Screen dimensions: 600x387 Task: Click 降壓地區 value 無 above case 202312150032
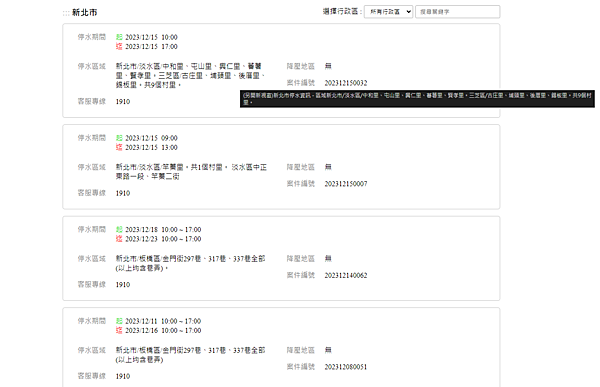[328, 66]
